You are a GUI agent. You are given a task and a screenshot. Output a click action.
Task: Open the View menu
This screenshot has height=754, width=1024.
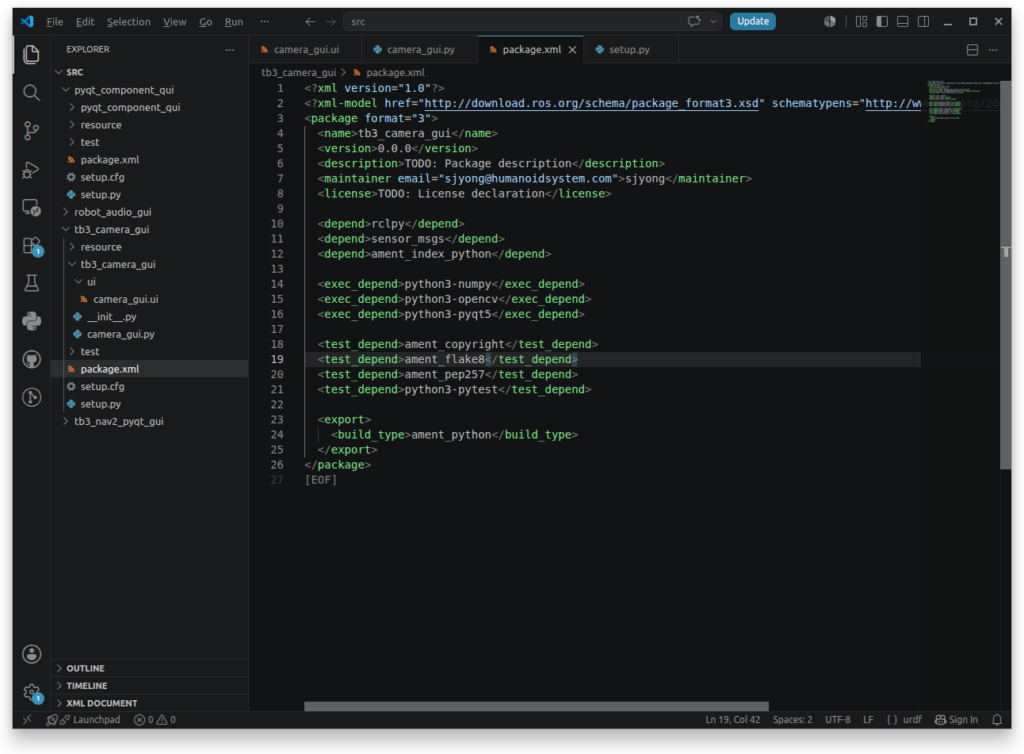[174, 22]
